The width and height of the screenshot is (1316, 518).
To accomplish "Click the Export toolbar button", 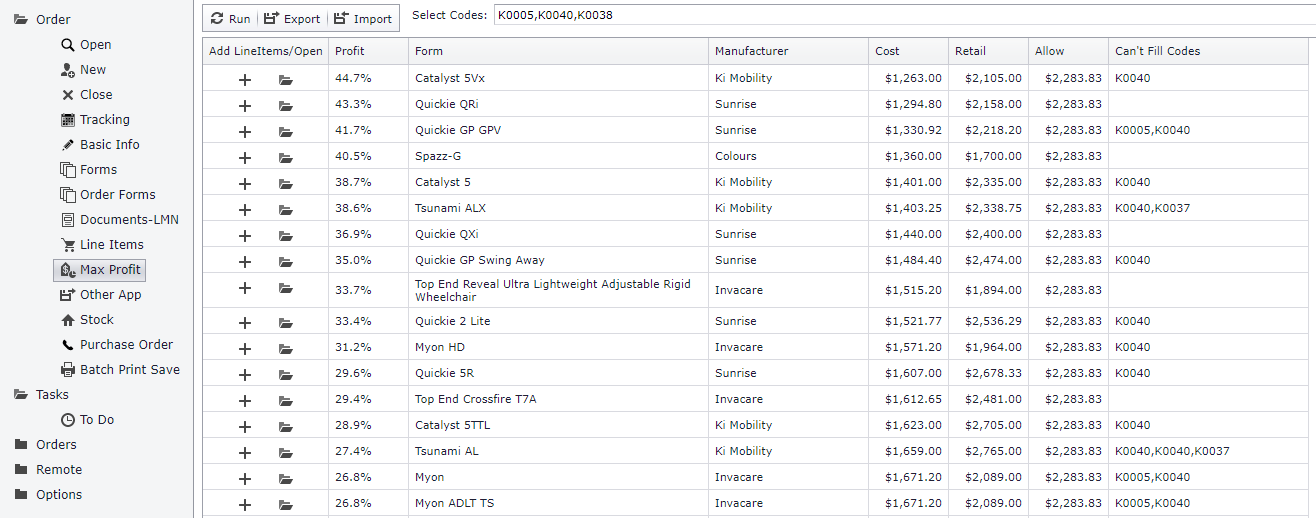I will pyautogui.click(x=292, y=18).
